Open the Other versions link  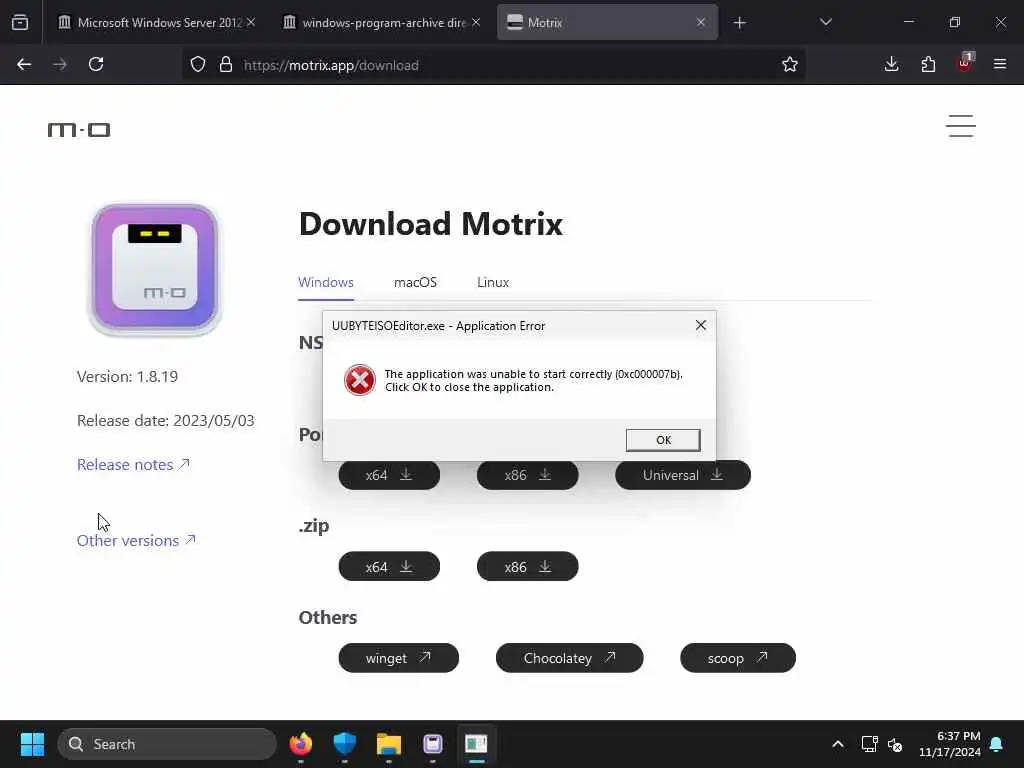[x=136, y=541]
